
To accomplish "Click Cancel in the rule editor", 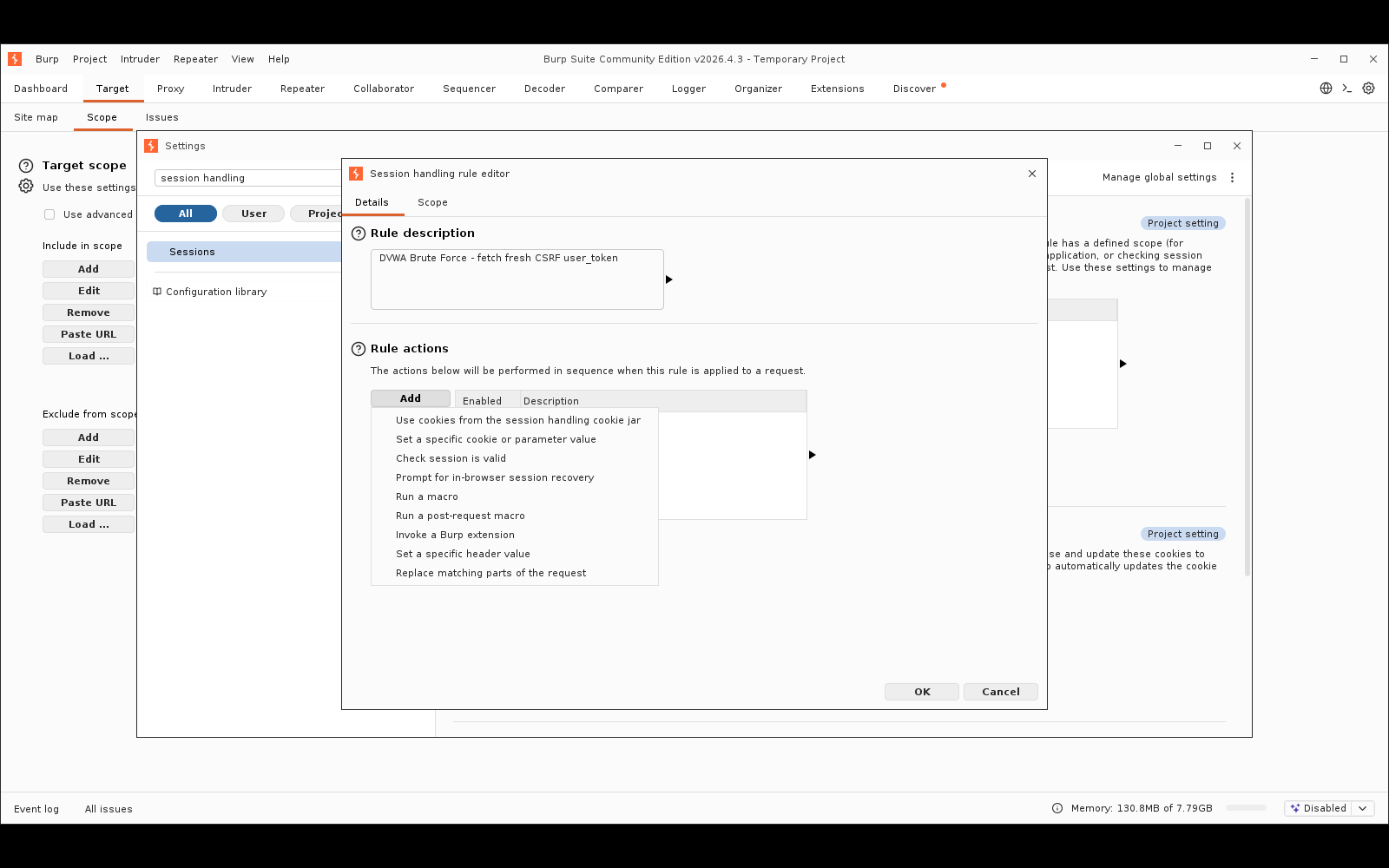I will 1001,692.
